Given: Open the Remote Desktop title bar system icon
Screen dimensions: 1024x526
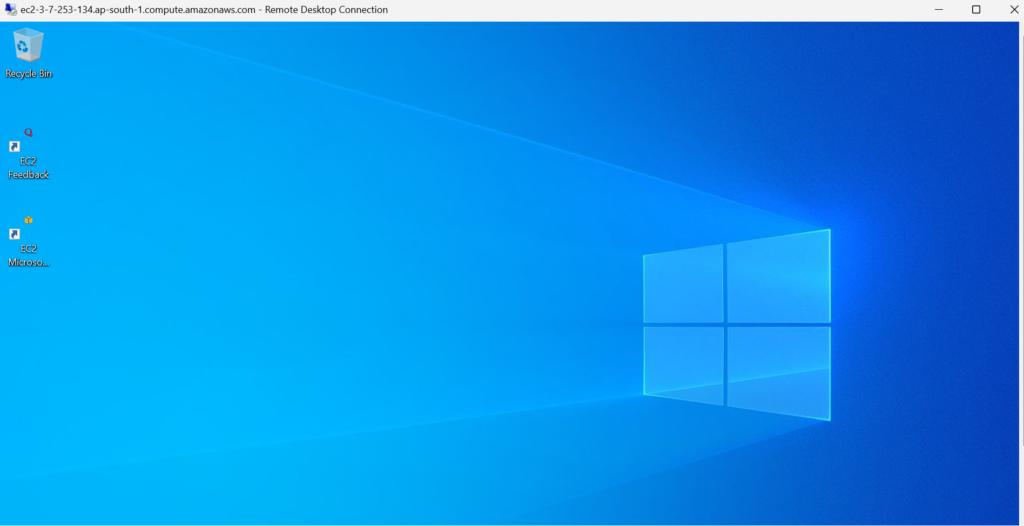Looking at the screenshot, I should (x=10, y=10).
